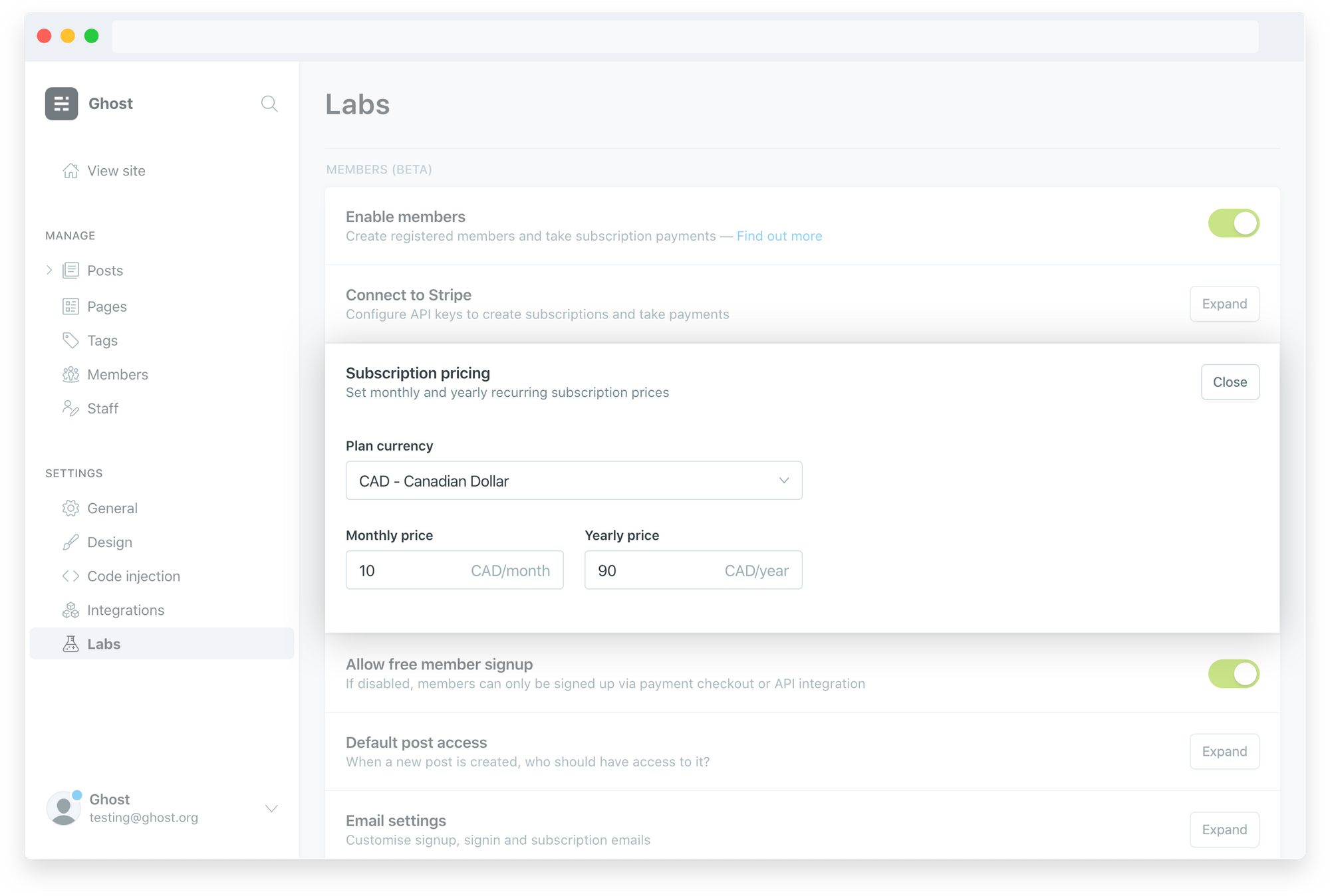
Task: Expand the Posts submenu chevron
Action: pos(49,270)
